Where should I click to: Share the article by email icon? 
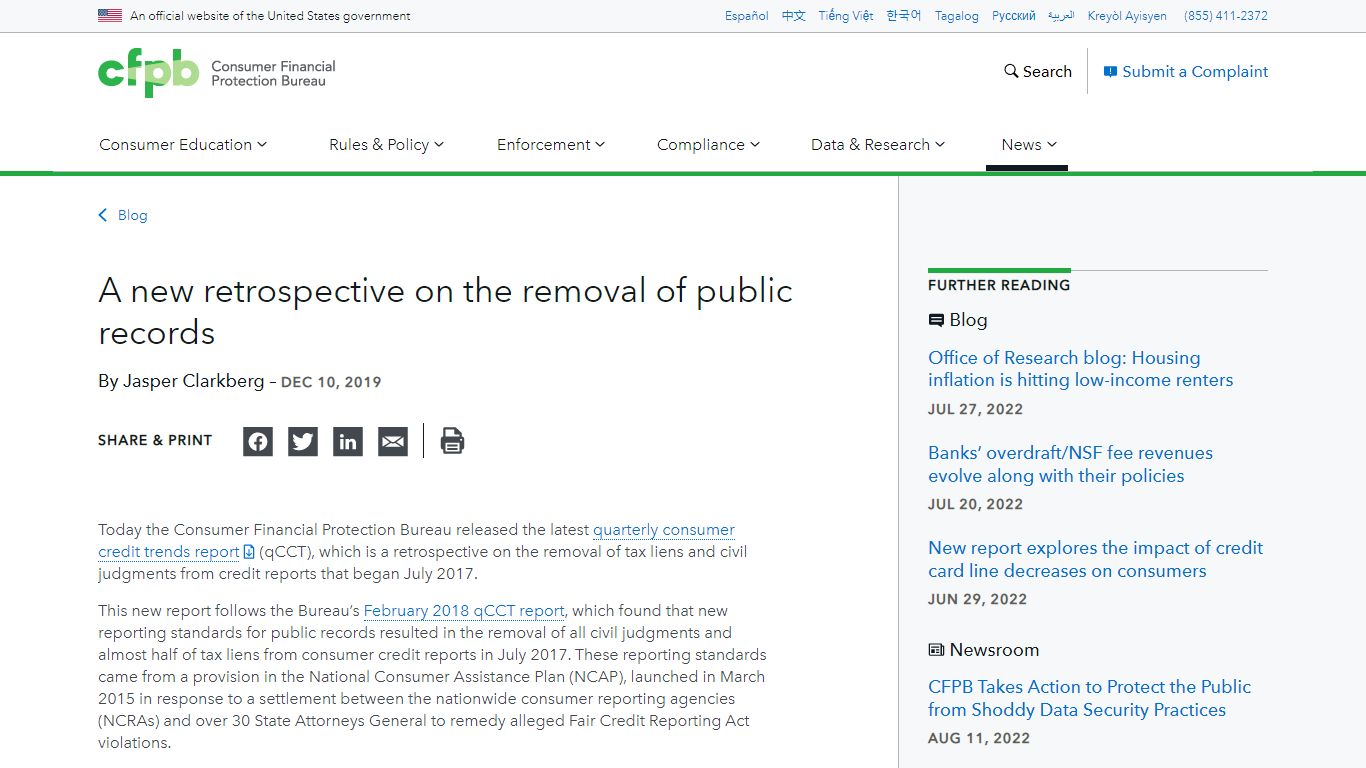click(393, 441)
